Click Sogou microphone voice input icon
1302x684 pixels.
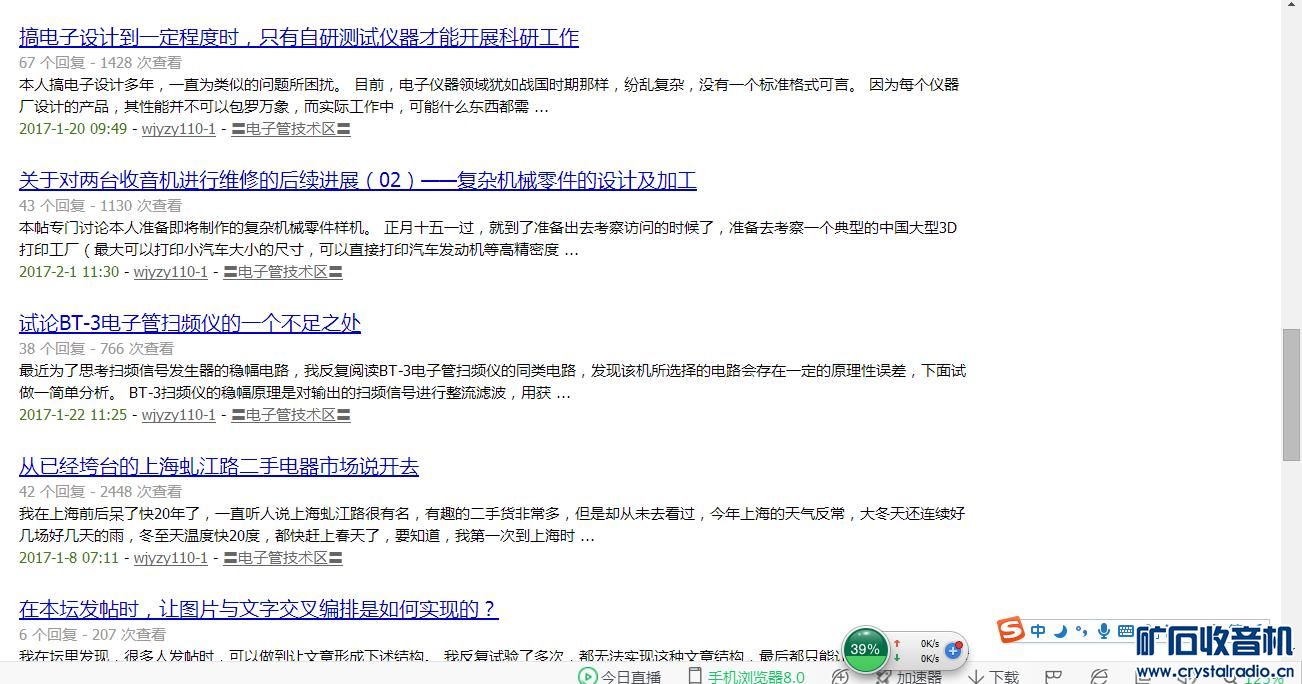[x=1104, y=631]
